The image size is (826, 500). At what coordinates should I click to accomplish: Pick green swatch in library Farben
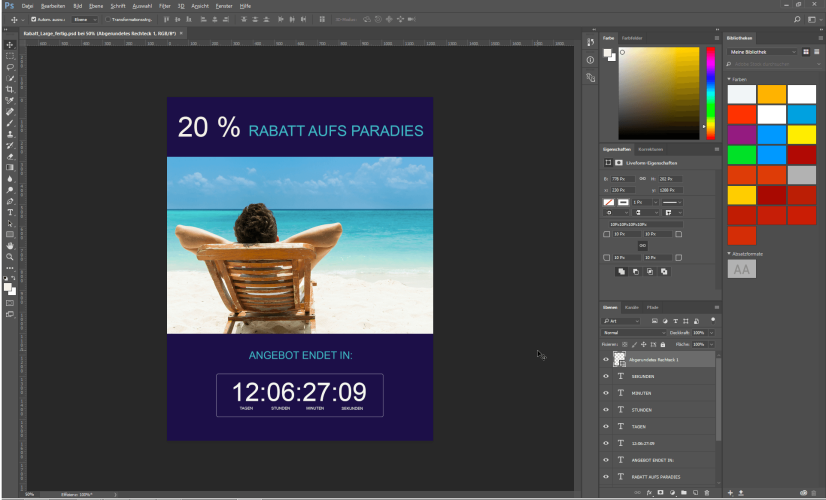(742, 155)
